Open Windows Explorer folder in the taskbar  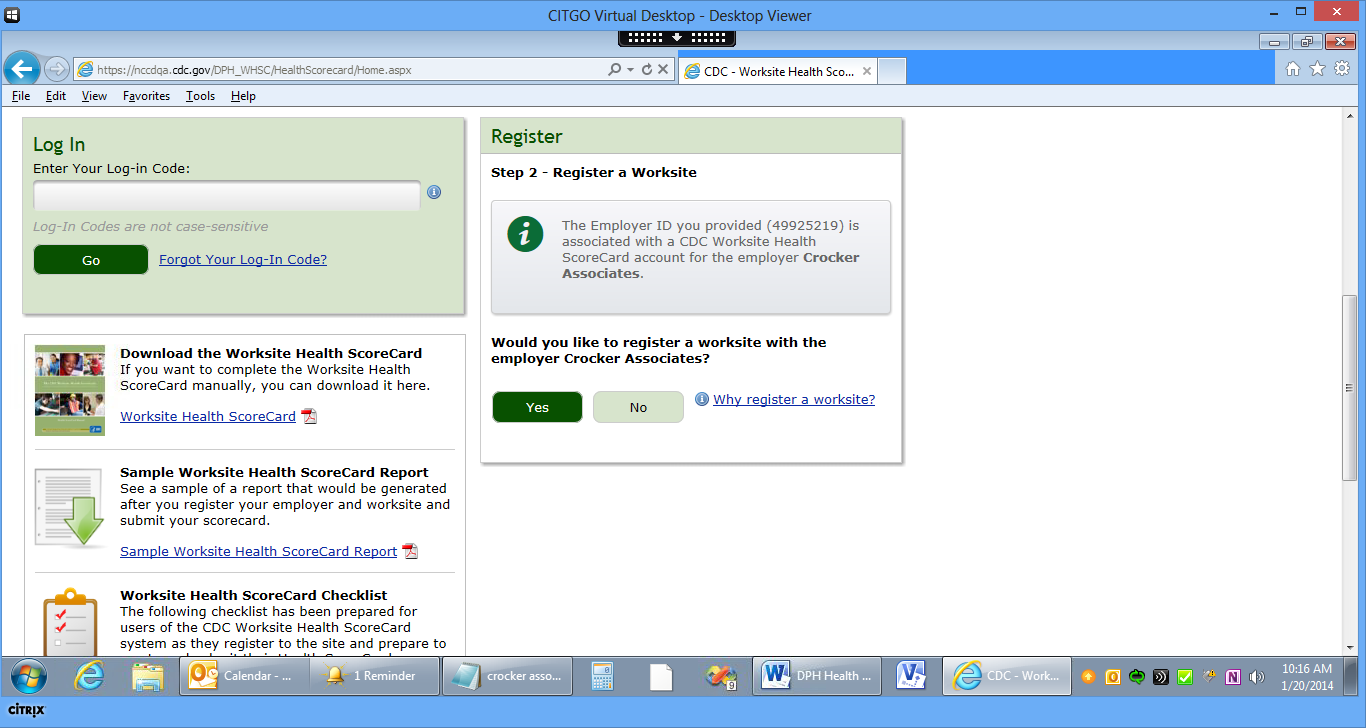148,676
